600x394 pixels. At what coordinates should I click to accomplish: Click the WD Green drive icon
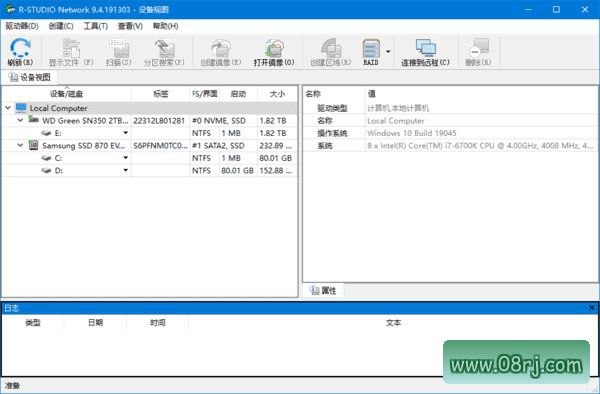click(x=34, y=120)
